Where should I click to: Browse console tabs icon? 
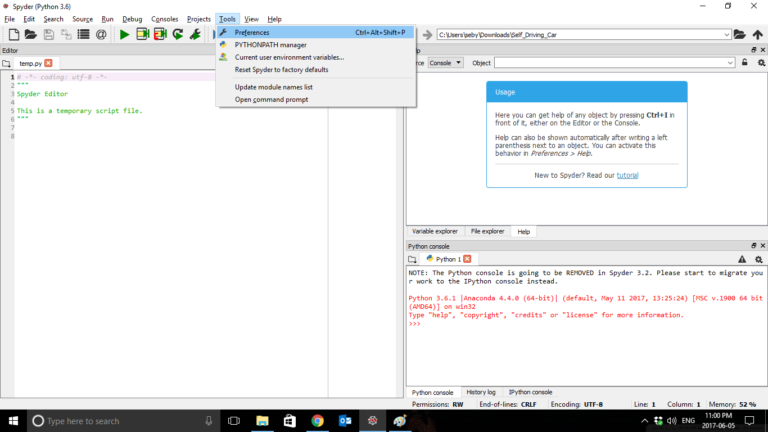point(412,259)
